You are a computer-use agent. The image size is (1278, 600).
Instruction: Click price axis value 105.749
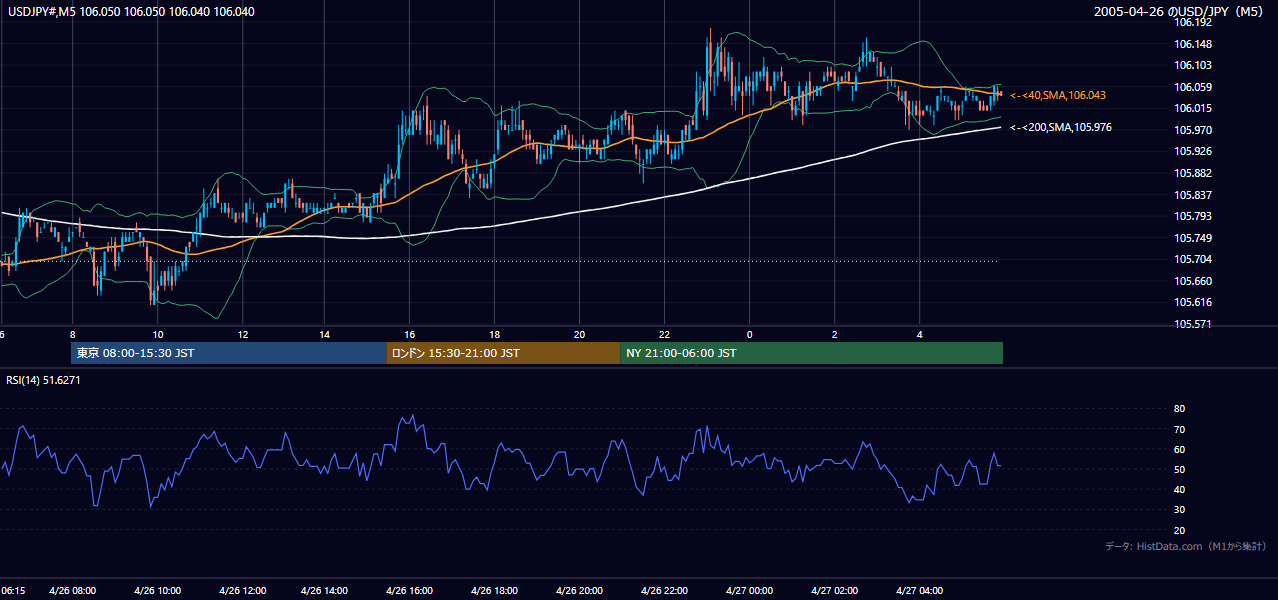tap(1192, 238)
